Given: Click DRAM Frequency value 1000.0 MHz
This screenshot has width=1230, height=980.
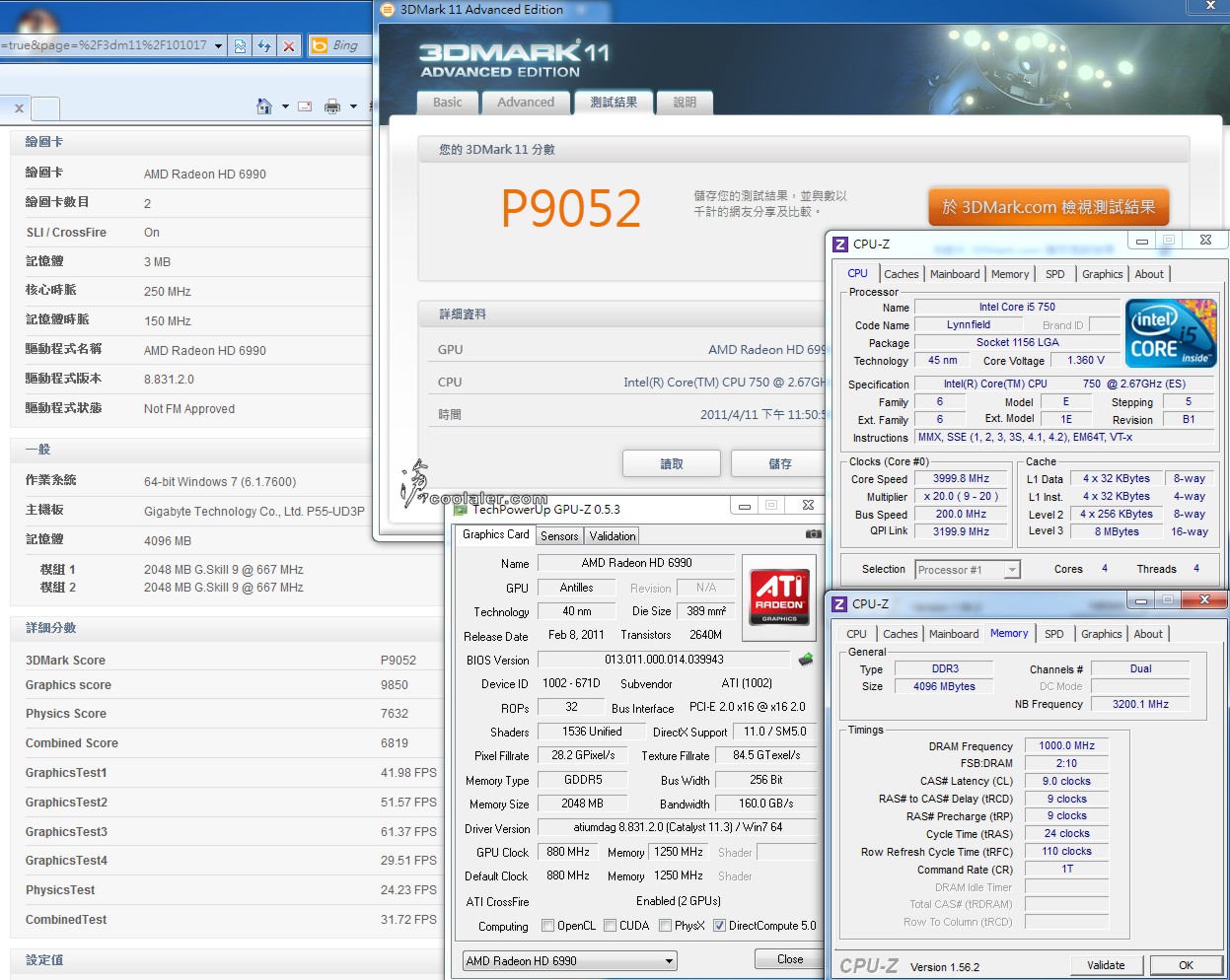Looking at the screenshot, I should (x=1066, y=745).
